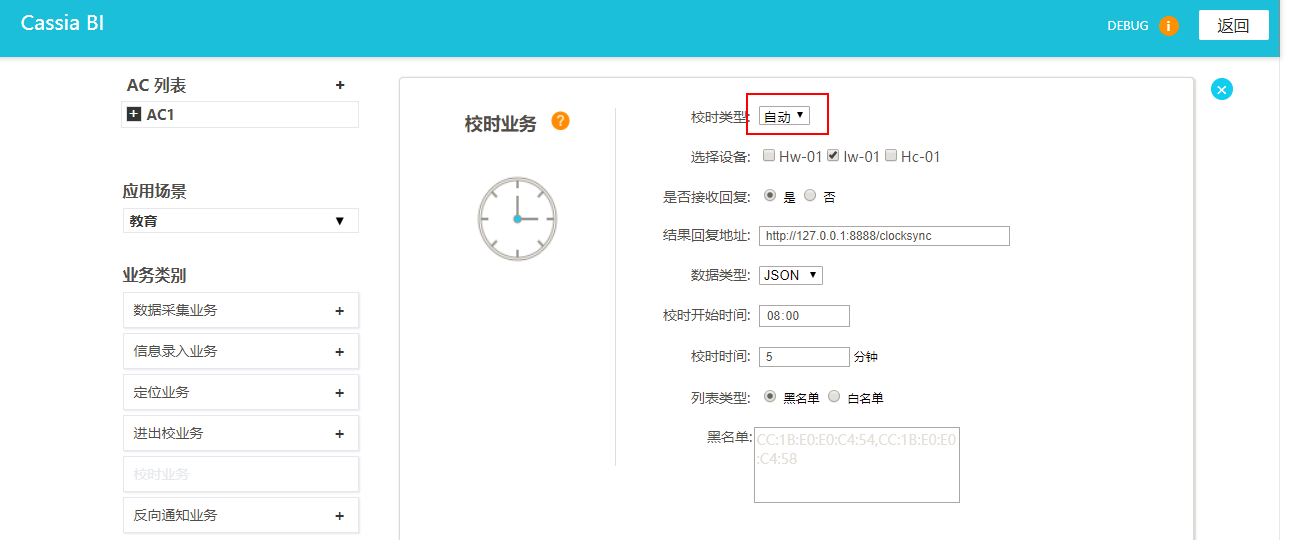Uncheck the Iw-01 device checkbox
Image resolution: width=1301 pixels, height=540 pixels.
point(832,156)
